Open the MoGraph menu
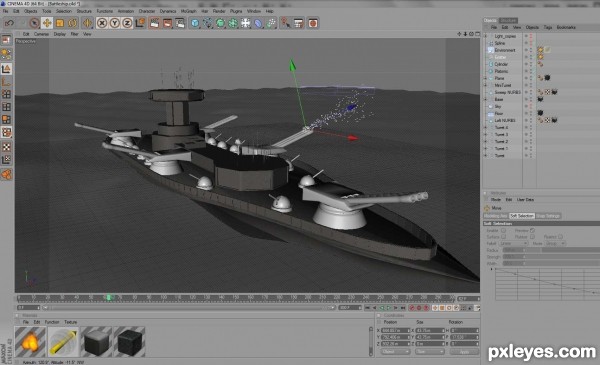This screenshot has width=600, height=365. coord(188,11)
